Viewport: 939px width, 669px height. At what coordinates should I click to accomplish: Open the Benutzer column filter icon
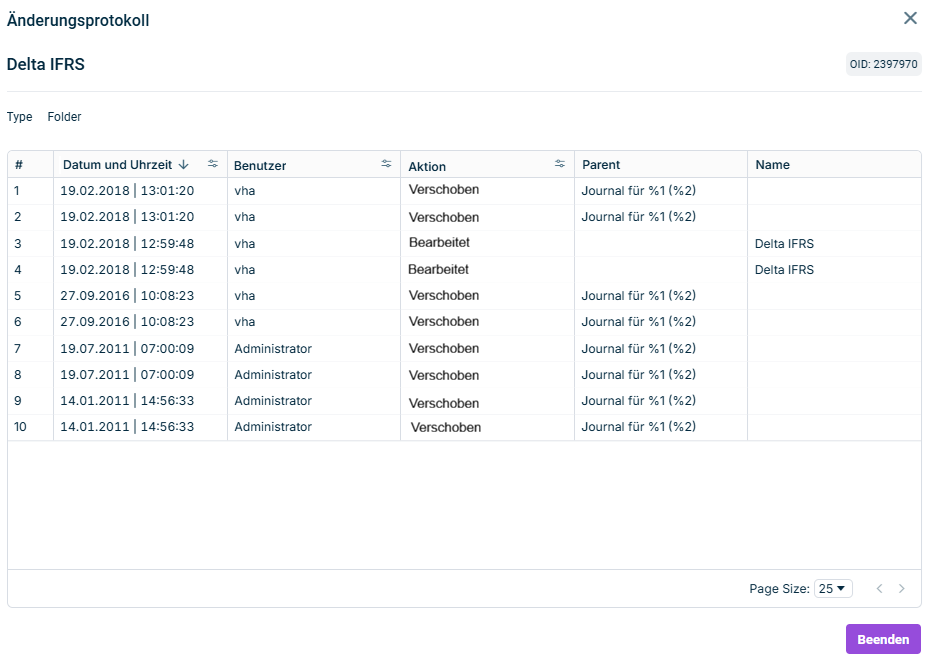(x=386, y=164)
